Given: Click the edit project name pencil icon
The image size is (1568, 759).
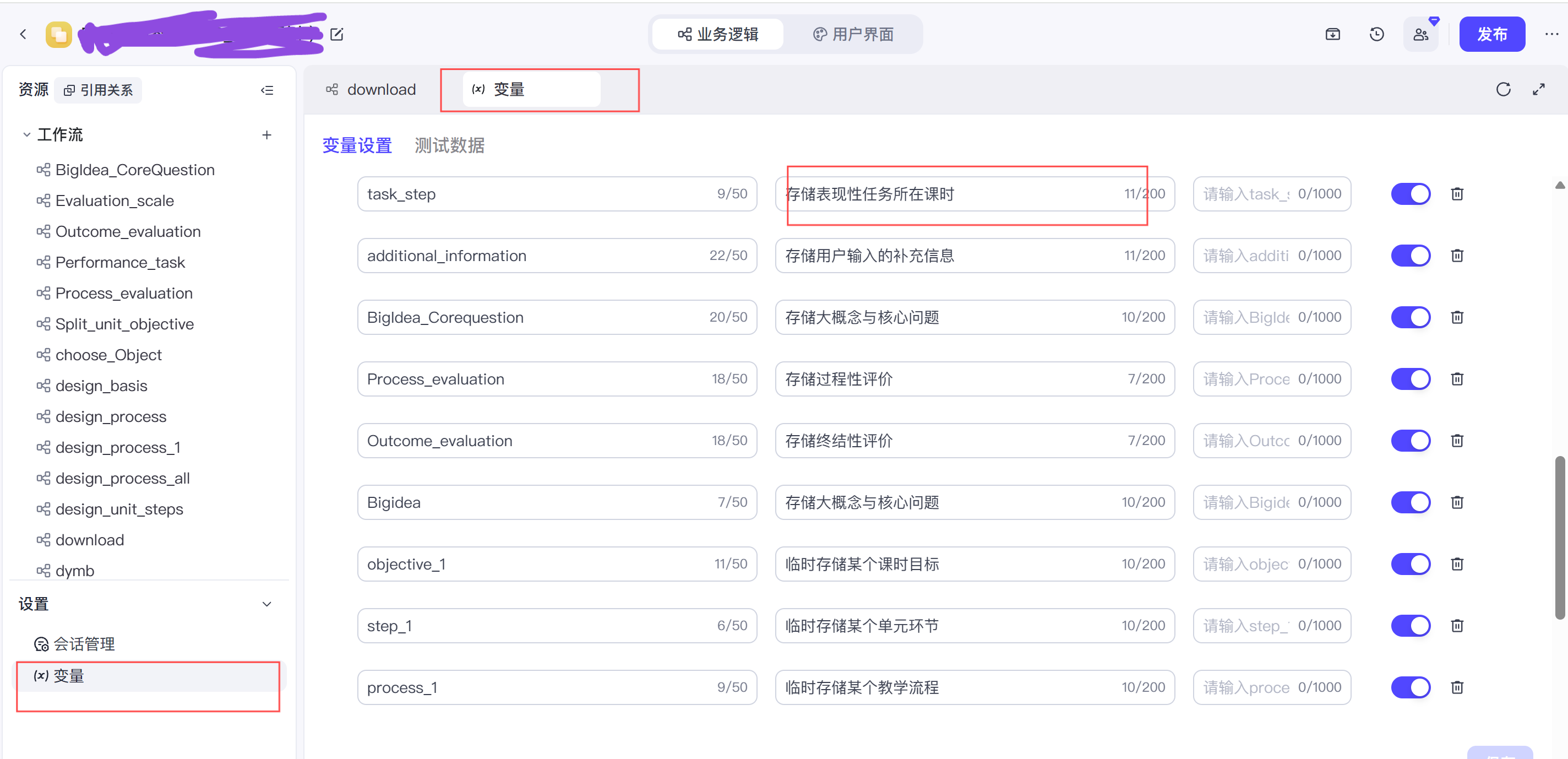Looking at the screenshot, I should 336,34.
